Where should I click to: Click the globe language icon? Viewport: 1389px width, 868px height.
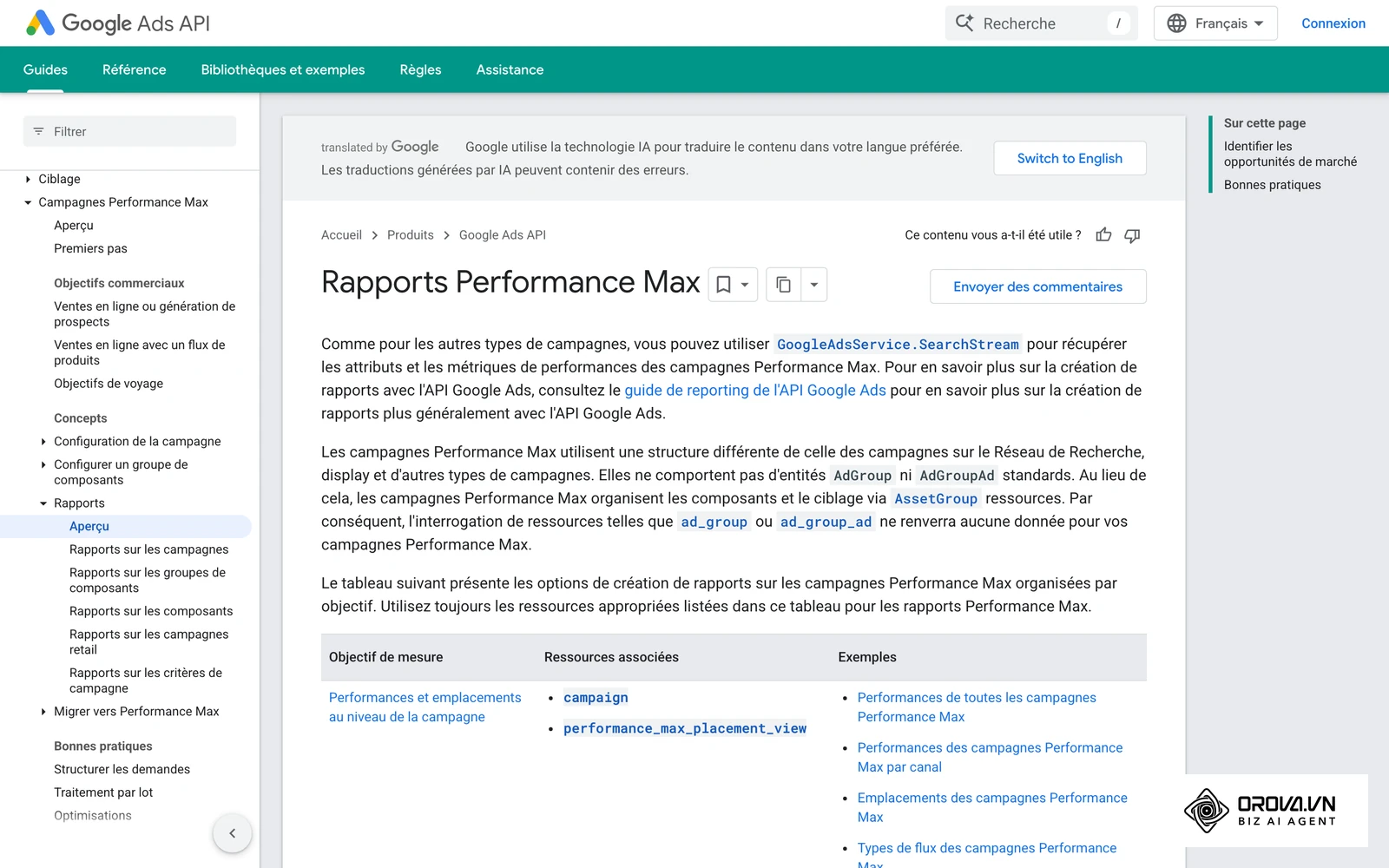1176,23
